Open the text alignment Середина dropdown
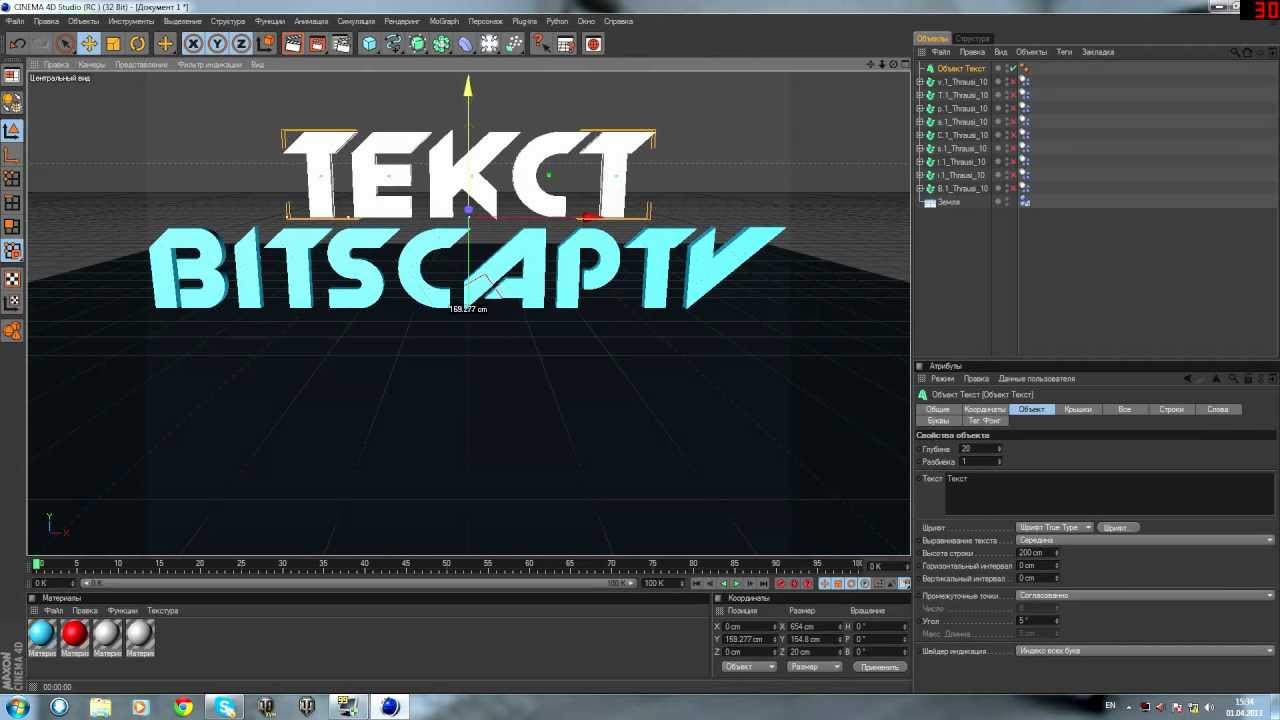The height and width of the screenshot is (720, 1280). [1145, 540]
